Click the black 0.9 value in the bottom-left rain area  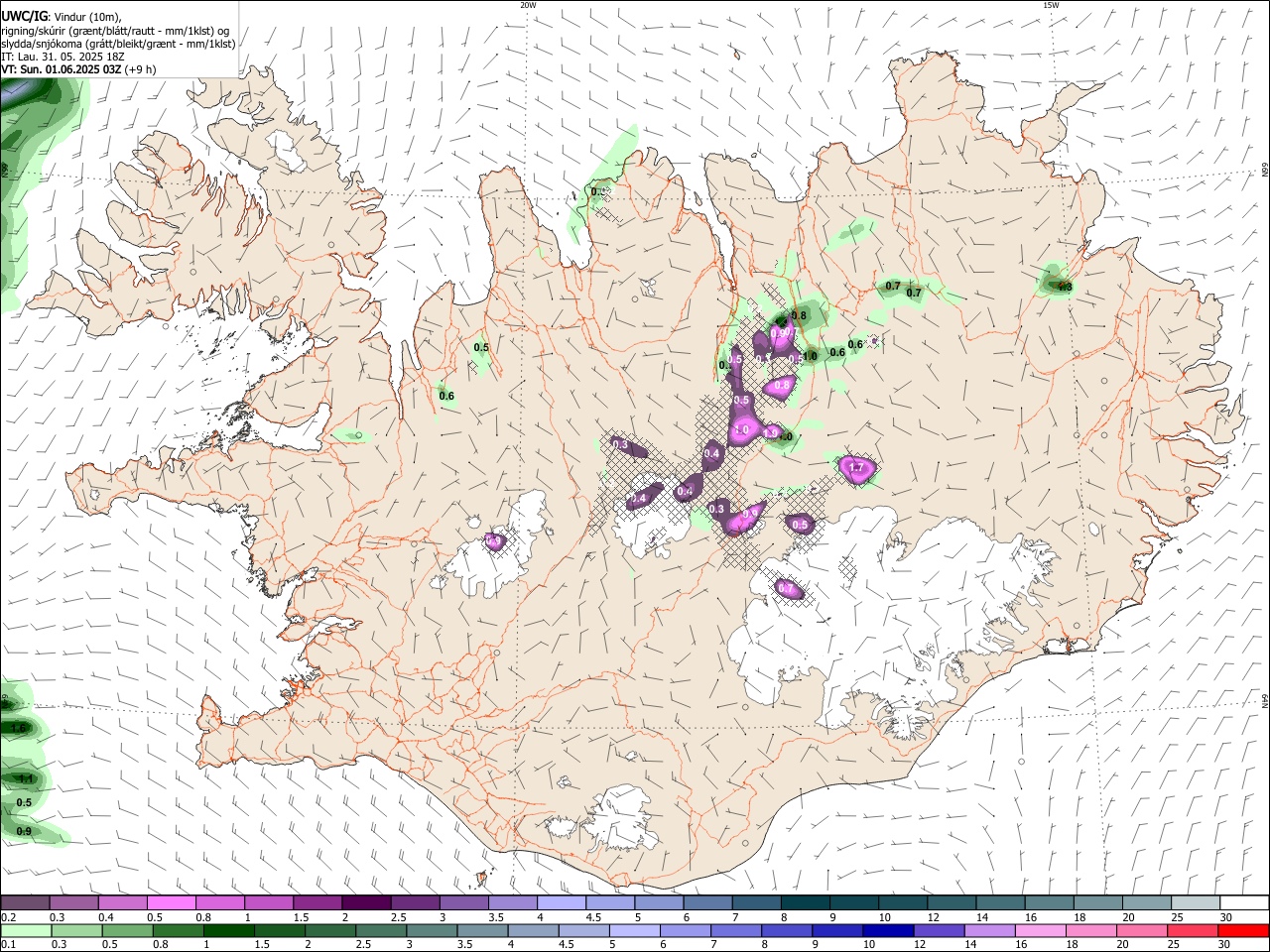click(x=24, y=831)
